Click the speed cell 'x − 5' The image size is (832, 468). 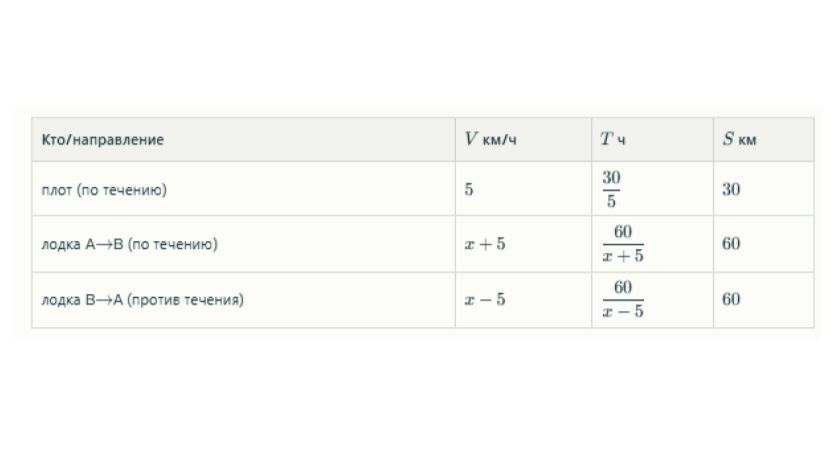pyautogui.click(x=485, y=300)
